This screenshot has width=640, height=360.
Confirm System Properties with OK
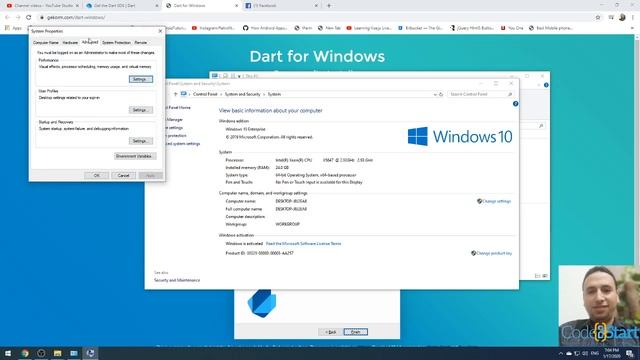click(97, 176)
